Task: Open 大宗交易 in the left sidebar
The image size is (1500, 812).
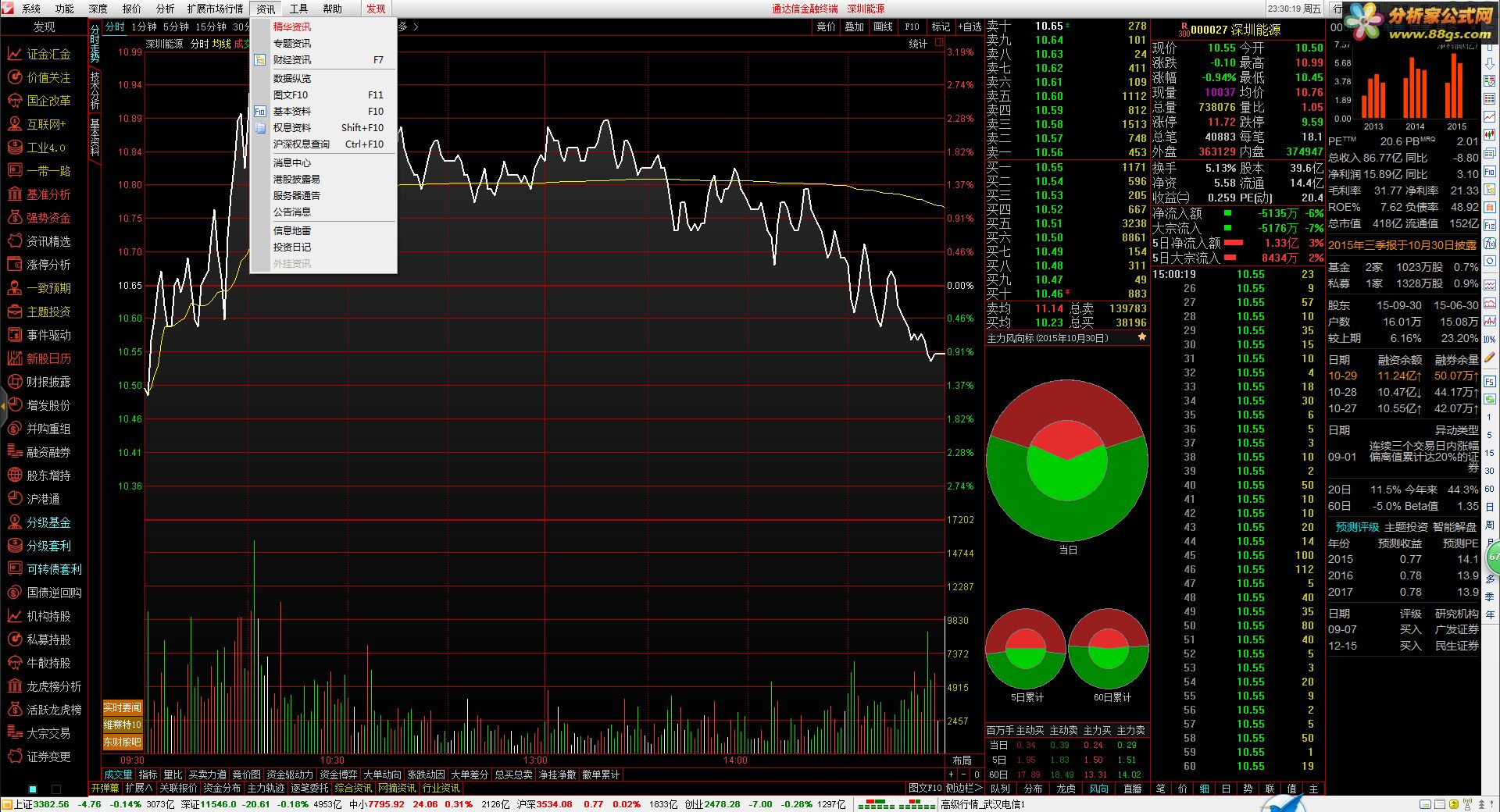Action: tap(39, 733)
